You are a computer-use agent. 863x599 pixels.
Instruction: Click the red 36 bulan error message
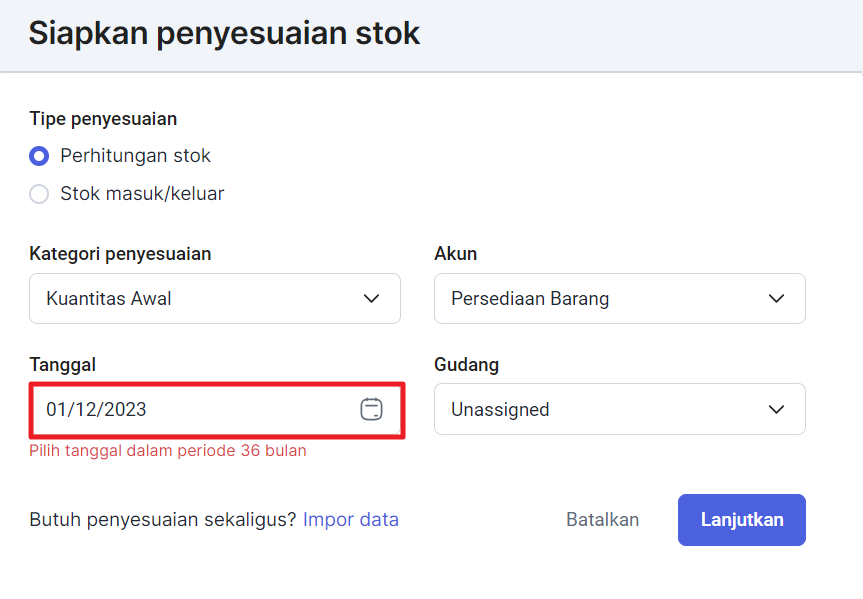pos(168,450)
